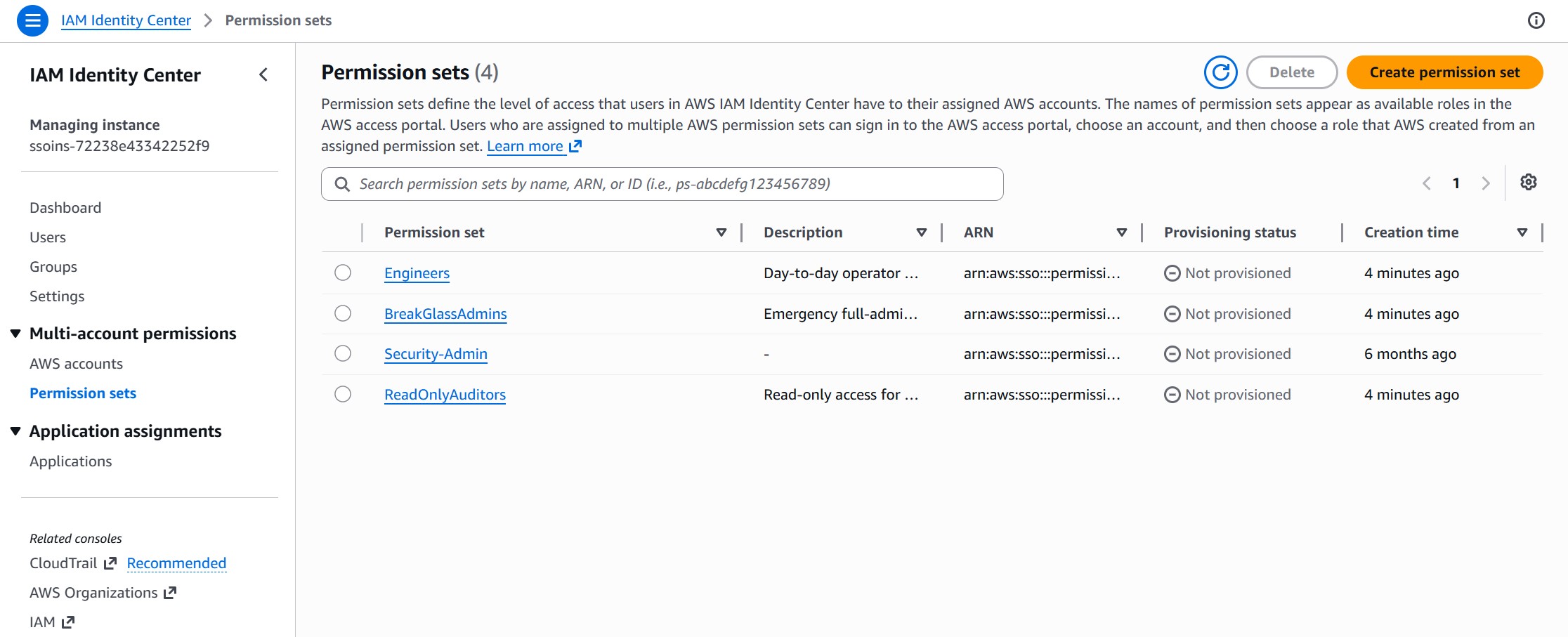Viewport: 1568px width, 637px height.
Task: Collapse Application assignments section
Action: click(x=15, y=431)
